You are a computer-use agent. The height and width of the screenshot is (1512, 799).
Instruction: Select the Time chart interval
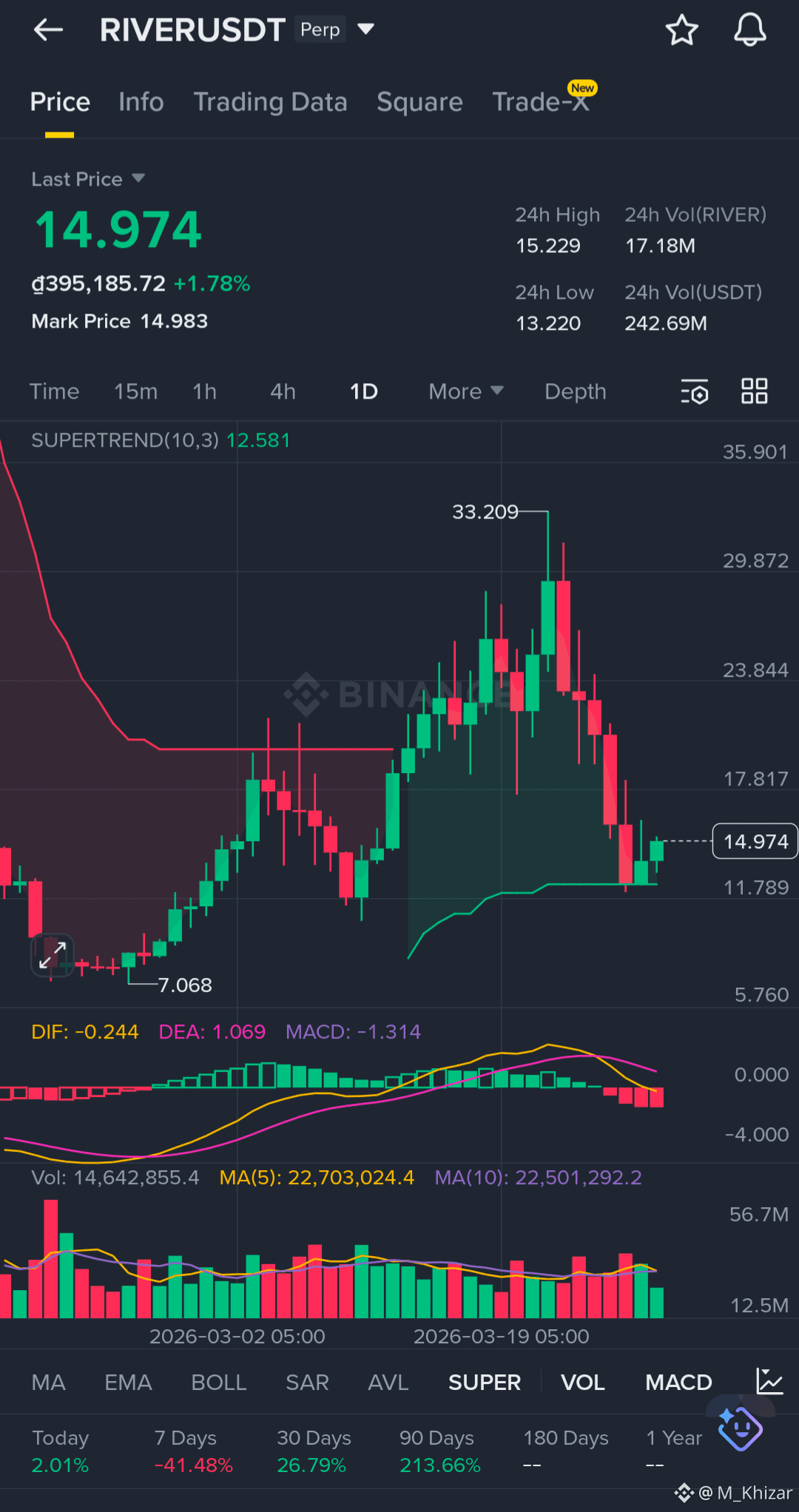click(x=54, y=391)
